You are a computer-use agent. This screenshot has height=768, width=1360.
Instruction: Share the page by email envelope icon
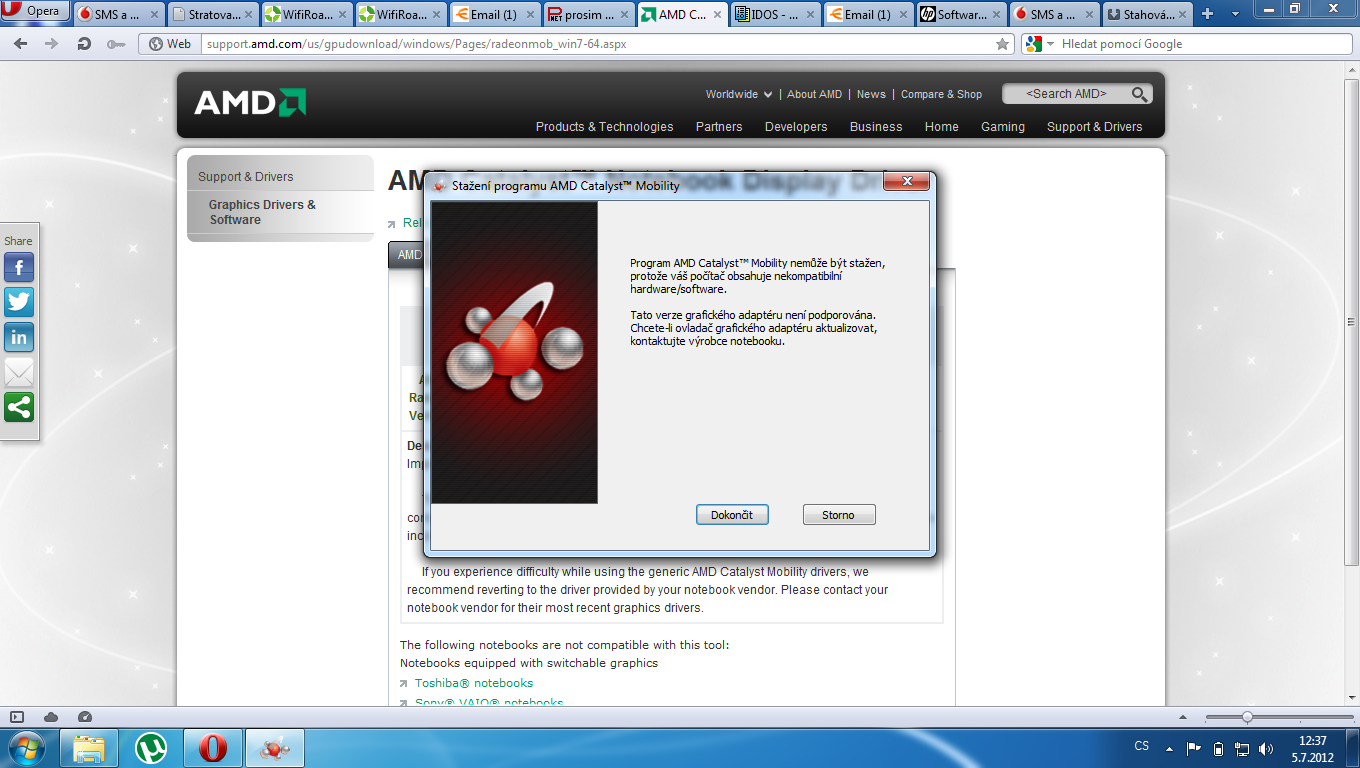coord(19,372)
